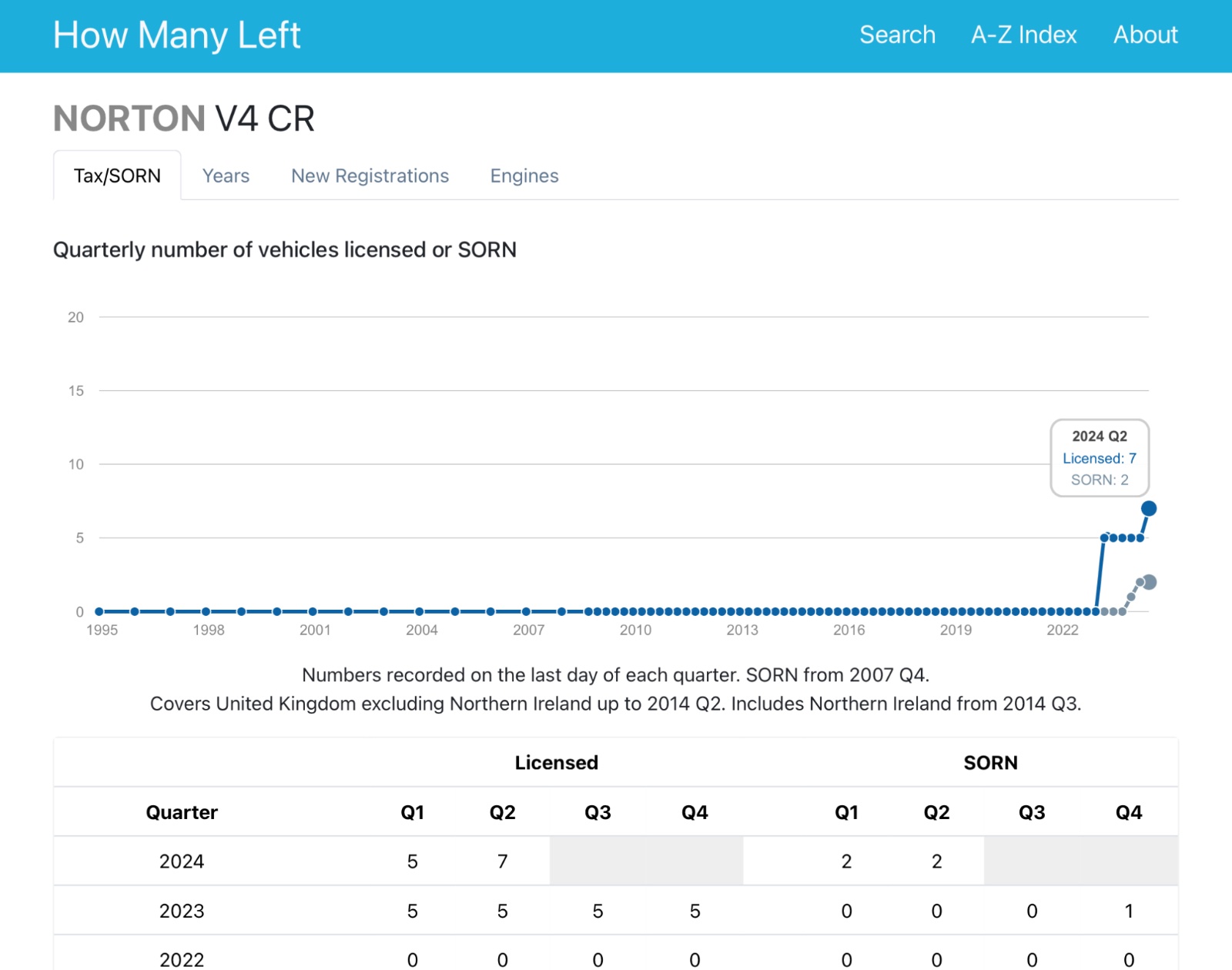Viewport: 1232px width, 970px height.
Task: Open the Search page link
Action: 897,35
